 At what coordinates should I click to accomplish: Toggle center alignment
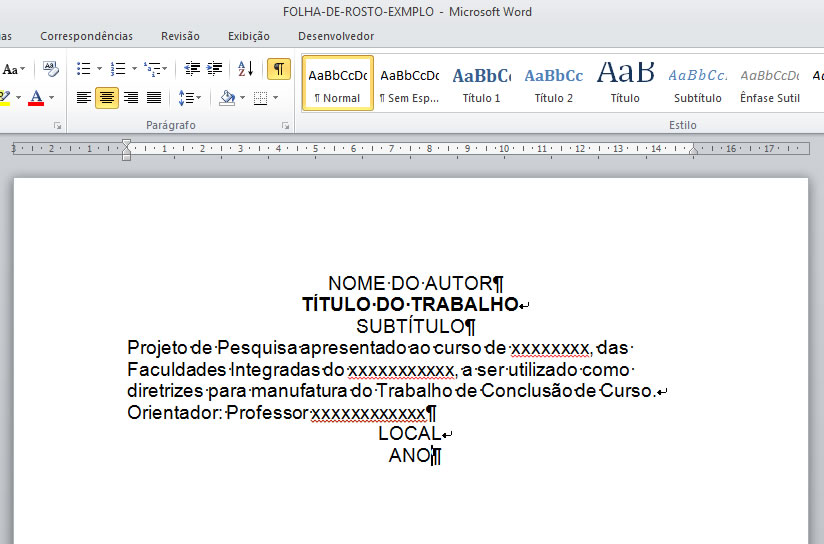pyautogui.click(x=107, y=98)
